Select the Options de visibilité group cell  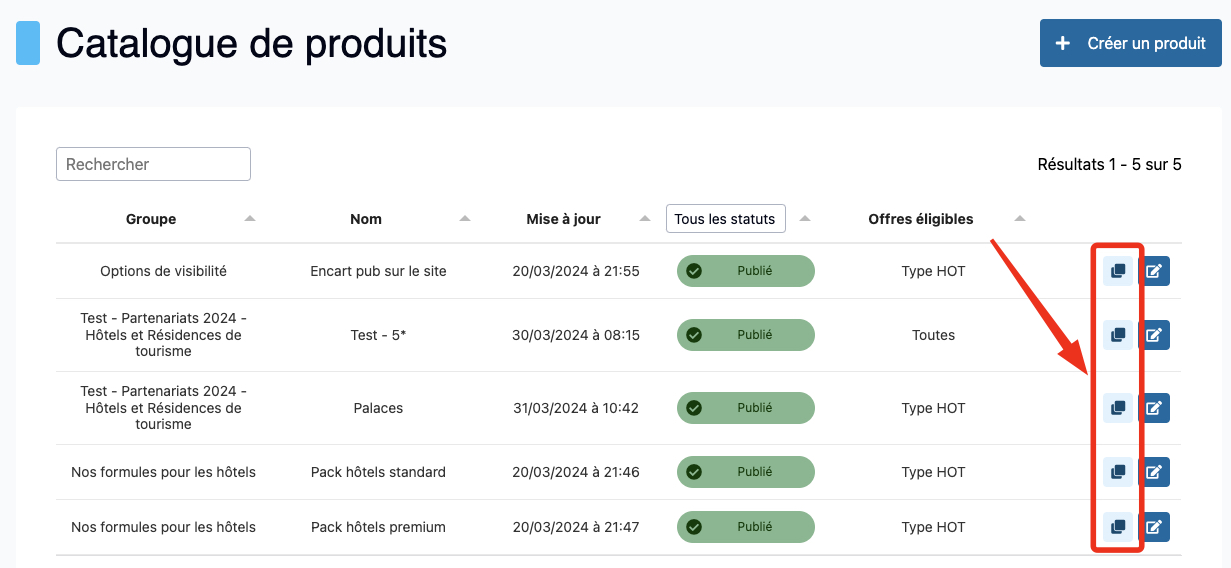point(164,271)
